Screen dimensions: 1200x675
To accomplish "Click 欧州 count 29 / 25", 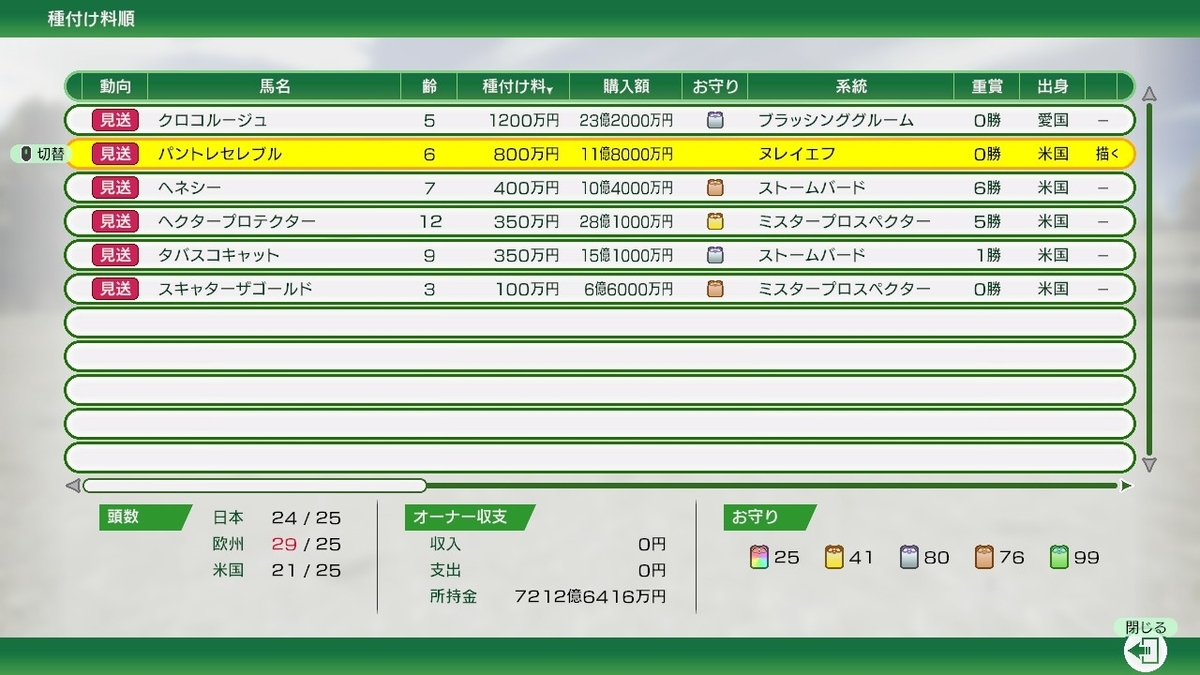I will pos(306,544).
